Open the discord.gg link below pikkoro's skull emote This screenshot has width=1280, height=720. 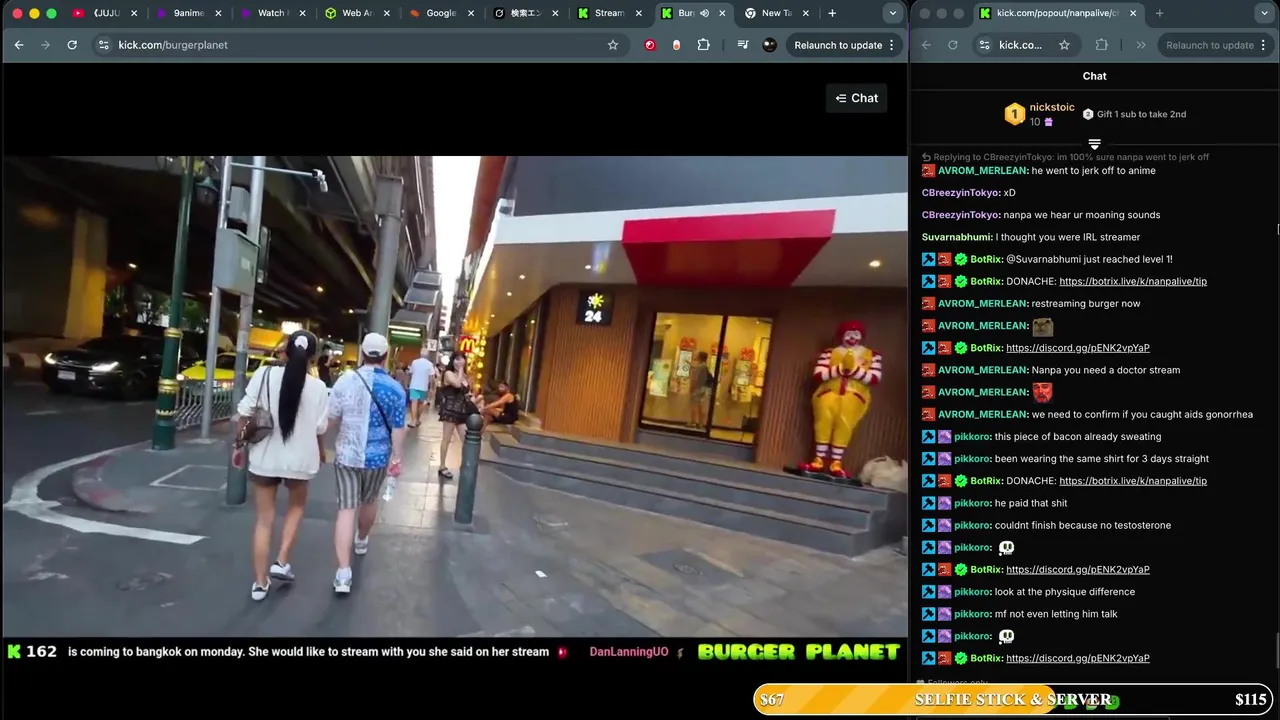[1078, 569]
